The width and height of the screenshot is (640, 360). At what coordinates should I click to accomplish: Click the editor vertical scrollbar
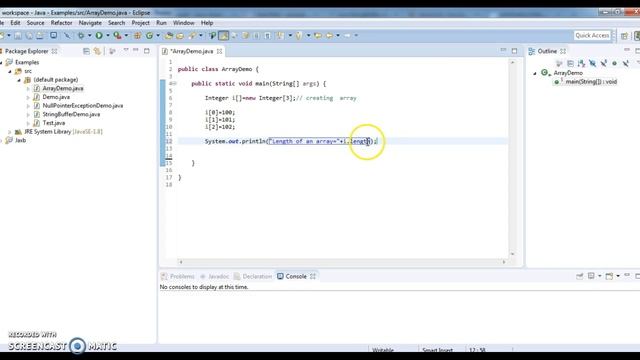(513, 158)
